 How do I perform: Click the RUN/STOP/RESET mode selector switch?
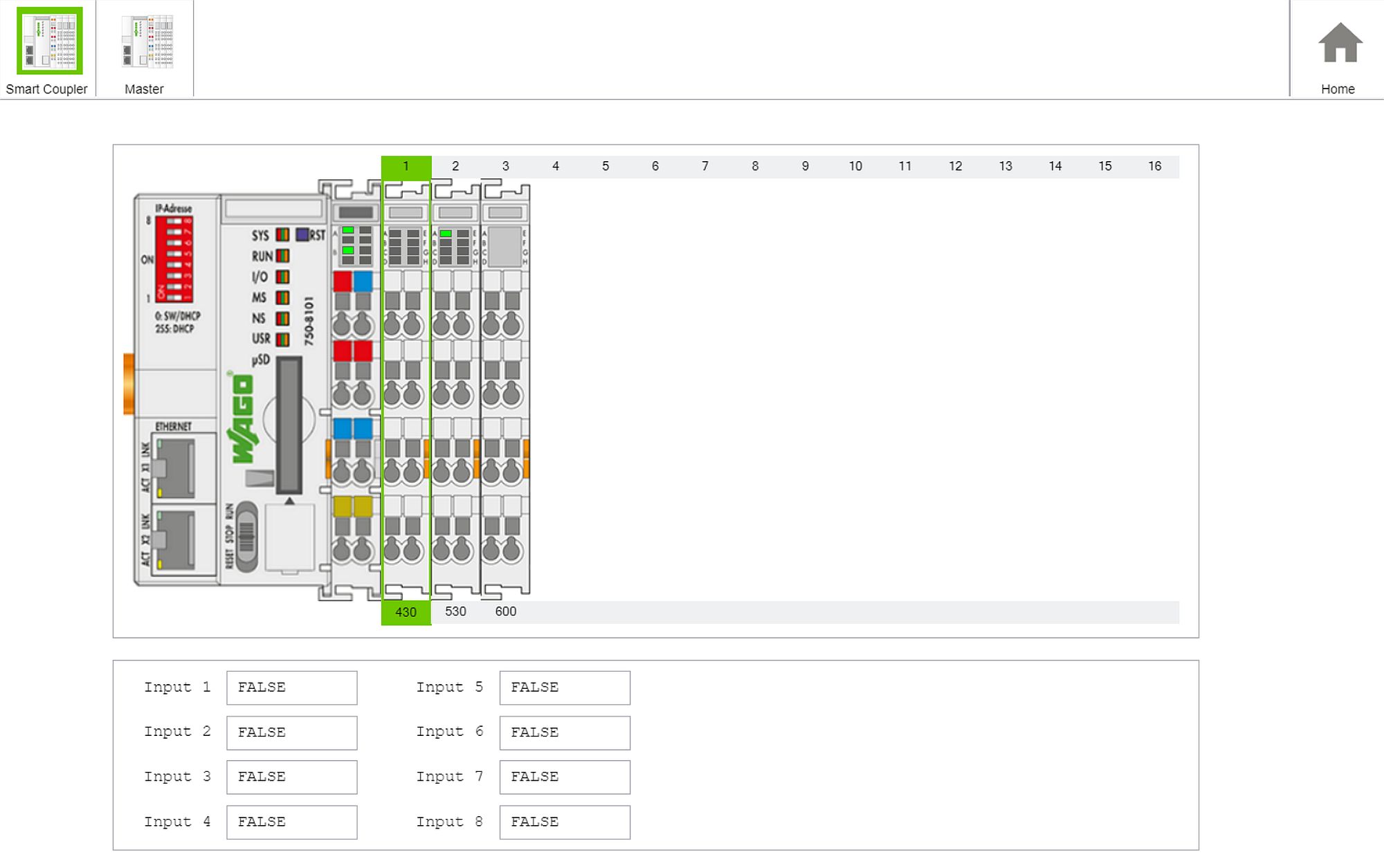pos(246,537)
